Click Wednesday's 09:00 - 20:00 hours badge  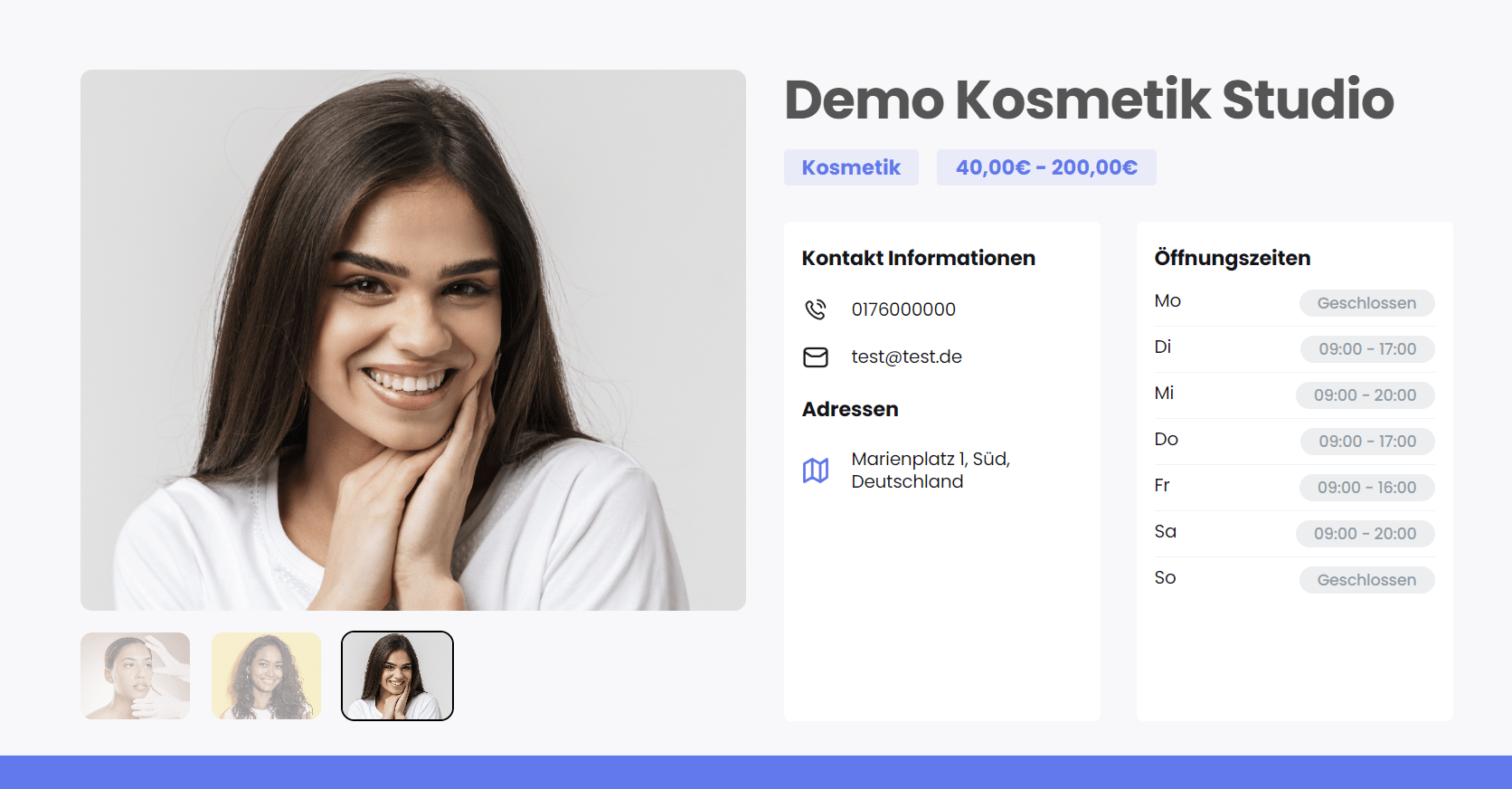[x=1366, y=395]
